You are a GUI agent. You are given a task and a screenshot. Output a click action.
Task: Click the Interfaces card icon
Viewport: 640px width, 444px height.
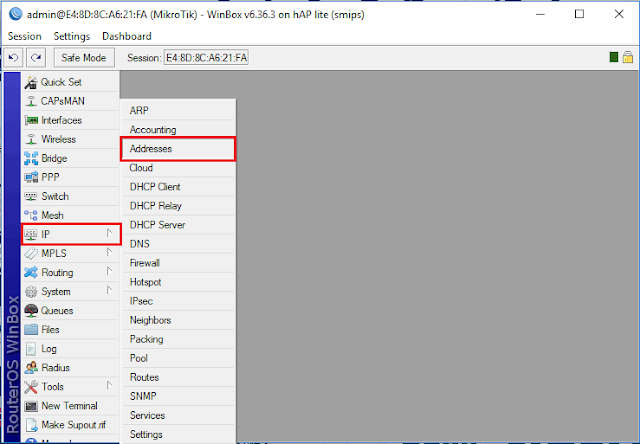click(31, 120)
